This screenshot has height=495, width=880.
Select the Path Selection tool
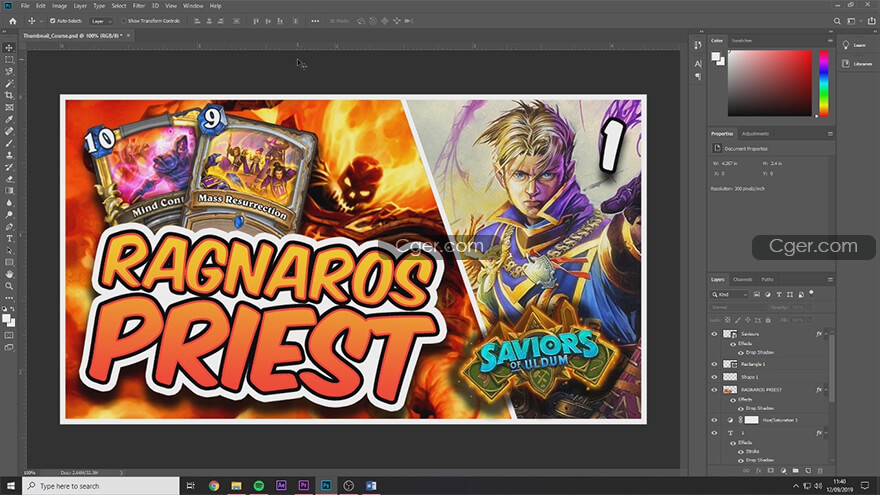[9, 250]
